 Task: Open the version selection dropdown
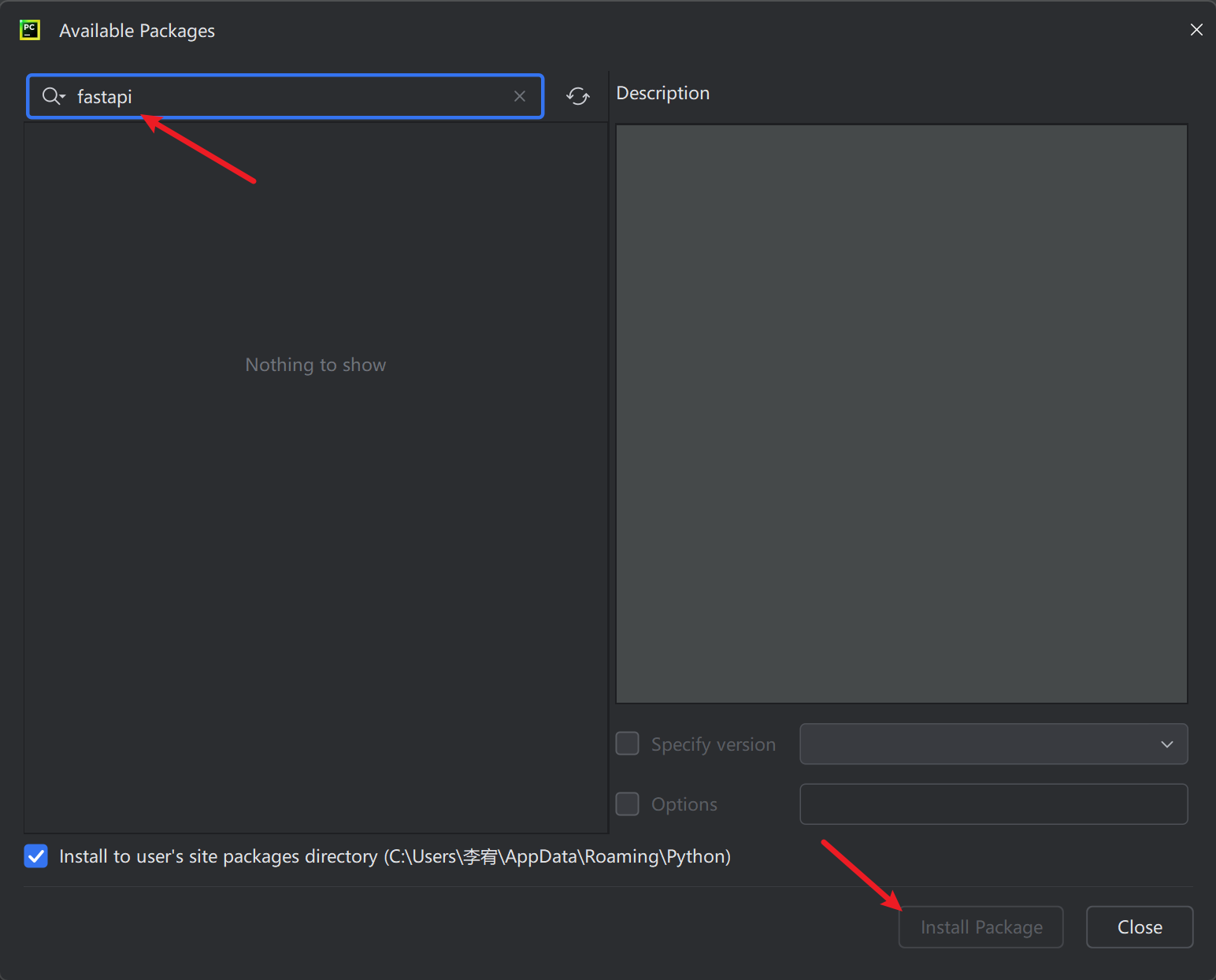(x=994, y=744)
